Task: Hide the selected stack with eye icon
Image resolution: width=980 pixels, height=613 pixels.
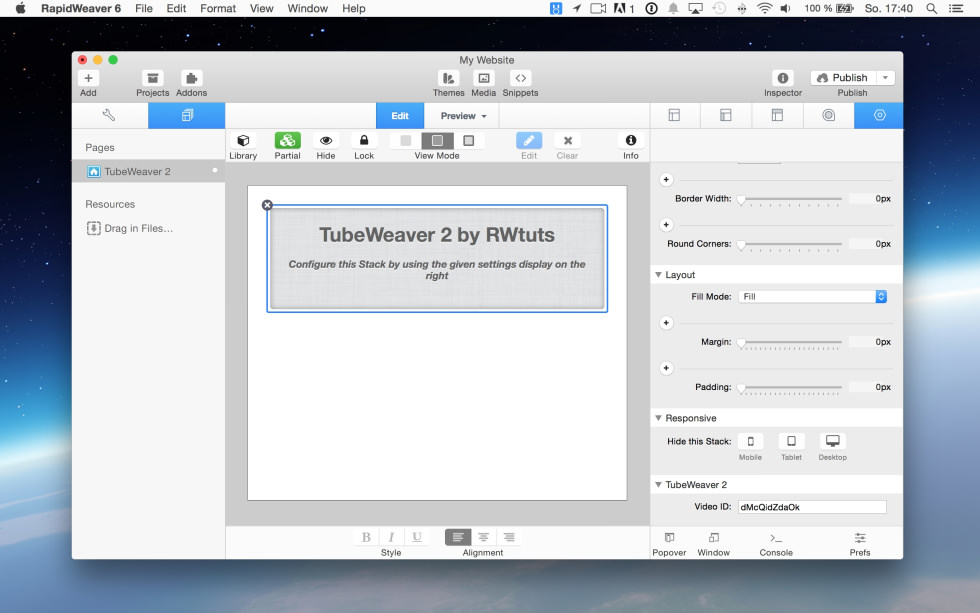Action: (x=326, y=141)
